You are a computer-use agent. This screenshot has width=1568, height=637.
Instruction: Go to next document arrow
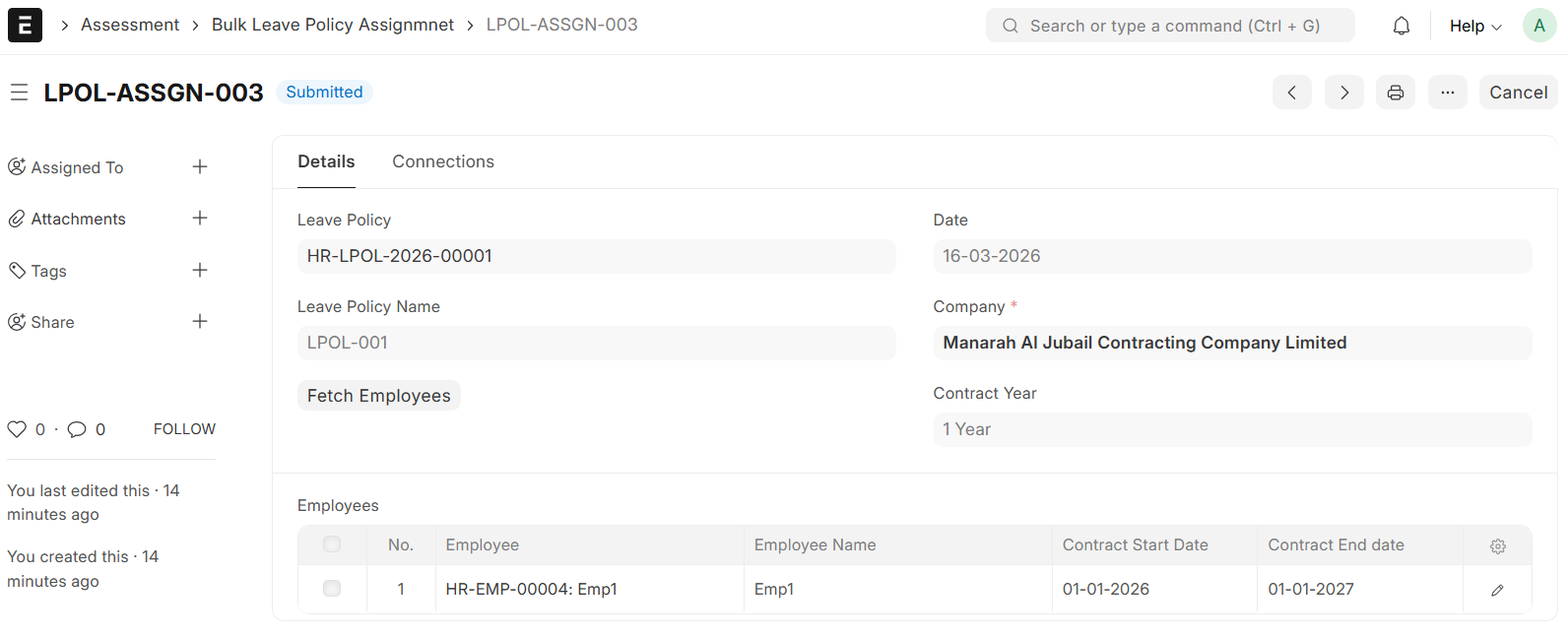1344,93
